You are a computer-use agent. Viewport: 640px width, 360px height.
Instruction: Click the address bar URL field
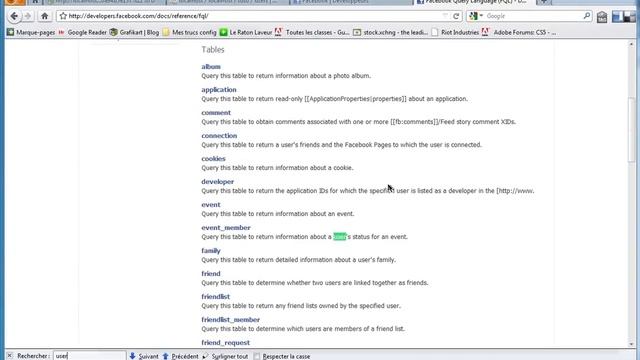(253, 16)
